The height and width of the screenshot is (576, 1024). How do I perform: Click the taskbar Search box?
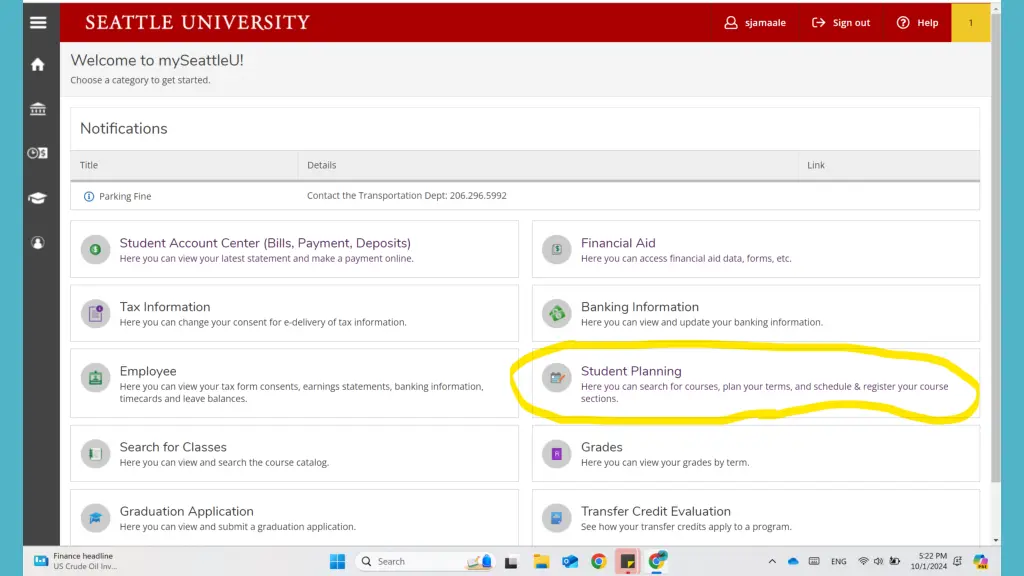click(424, 561)
